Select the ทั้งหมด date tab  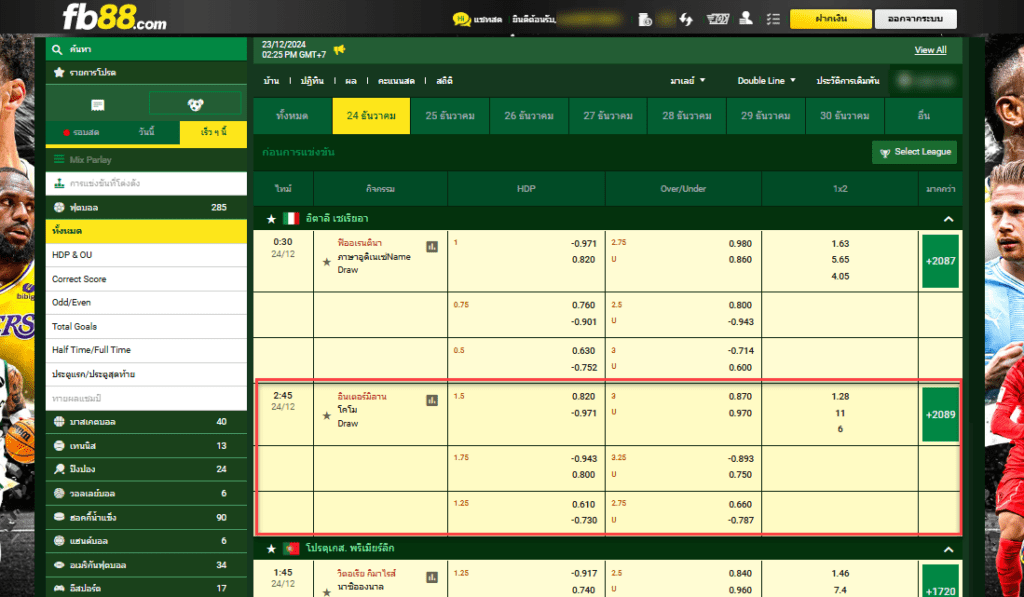pyautogui.click(x=292, y=116)
